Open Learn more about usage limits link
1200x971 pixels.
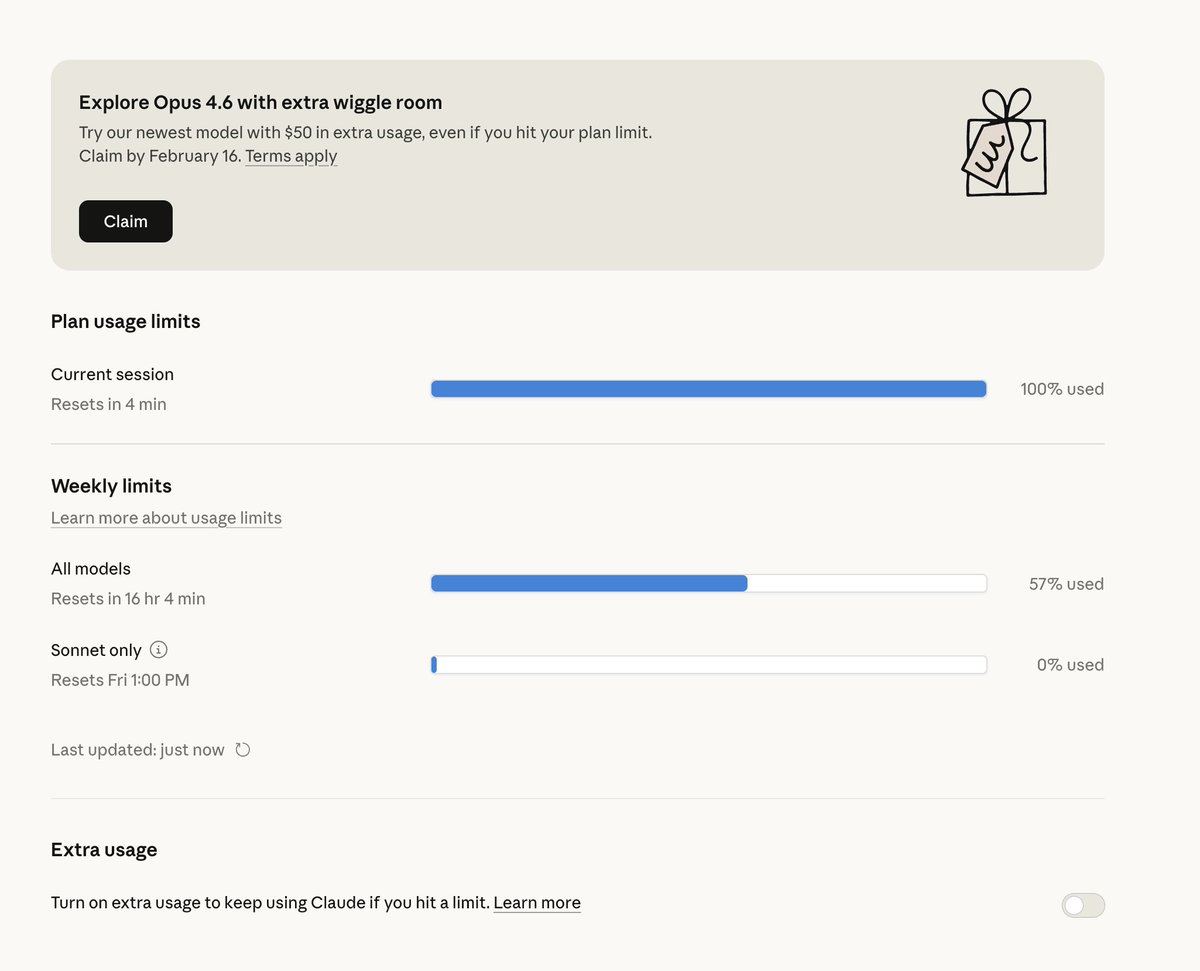166,518
